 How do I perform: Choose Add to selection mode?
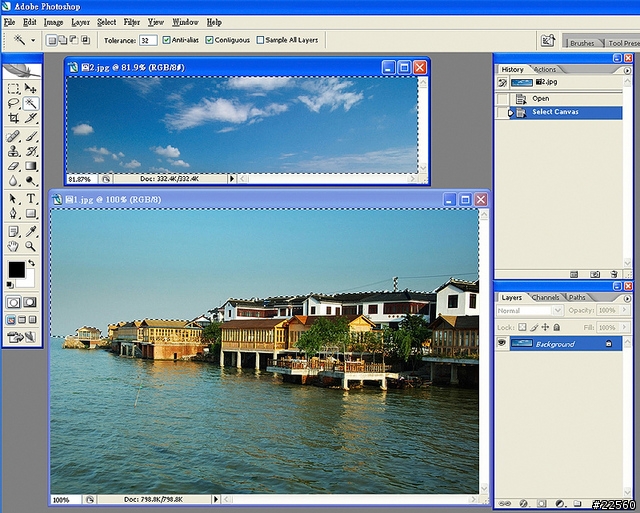(62, 40)
